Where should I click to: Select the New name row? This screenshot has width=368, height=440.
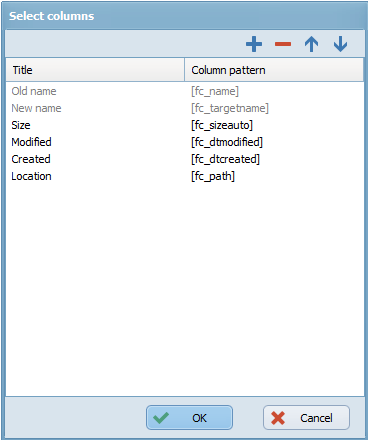[x=185, y=108]
